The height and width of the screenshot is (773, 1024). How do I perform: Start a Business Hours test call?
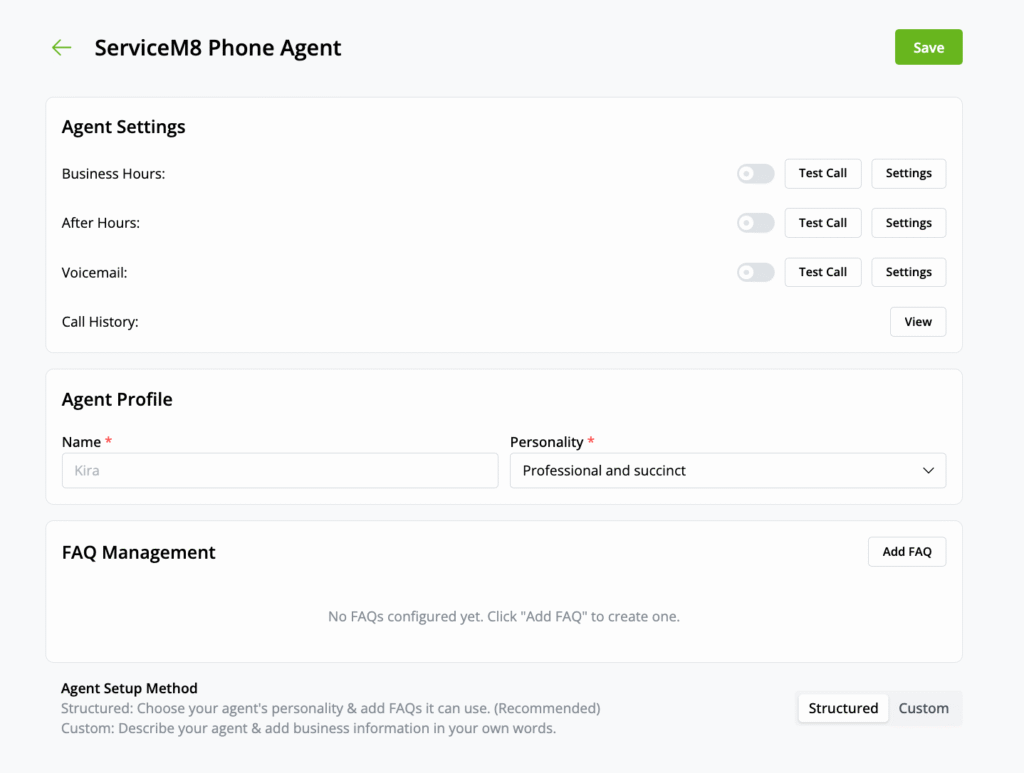click(x=822, y=173)
